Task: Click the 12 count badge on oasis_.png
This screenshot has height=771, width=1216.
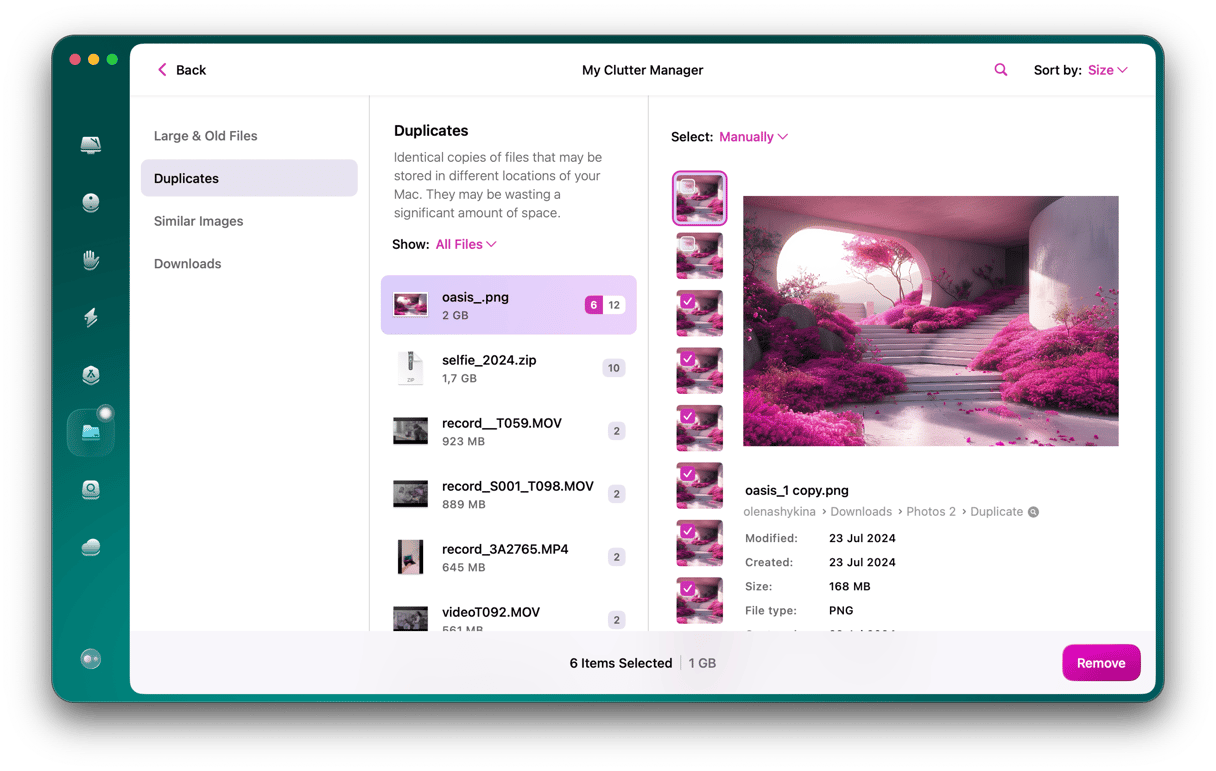Action: click(x=614, y=305)
